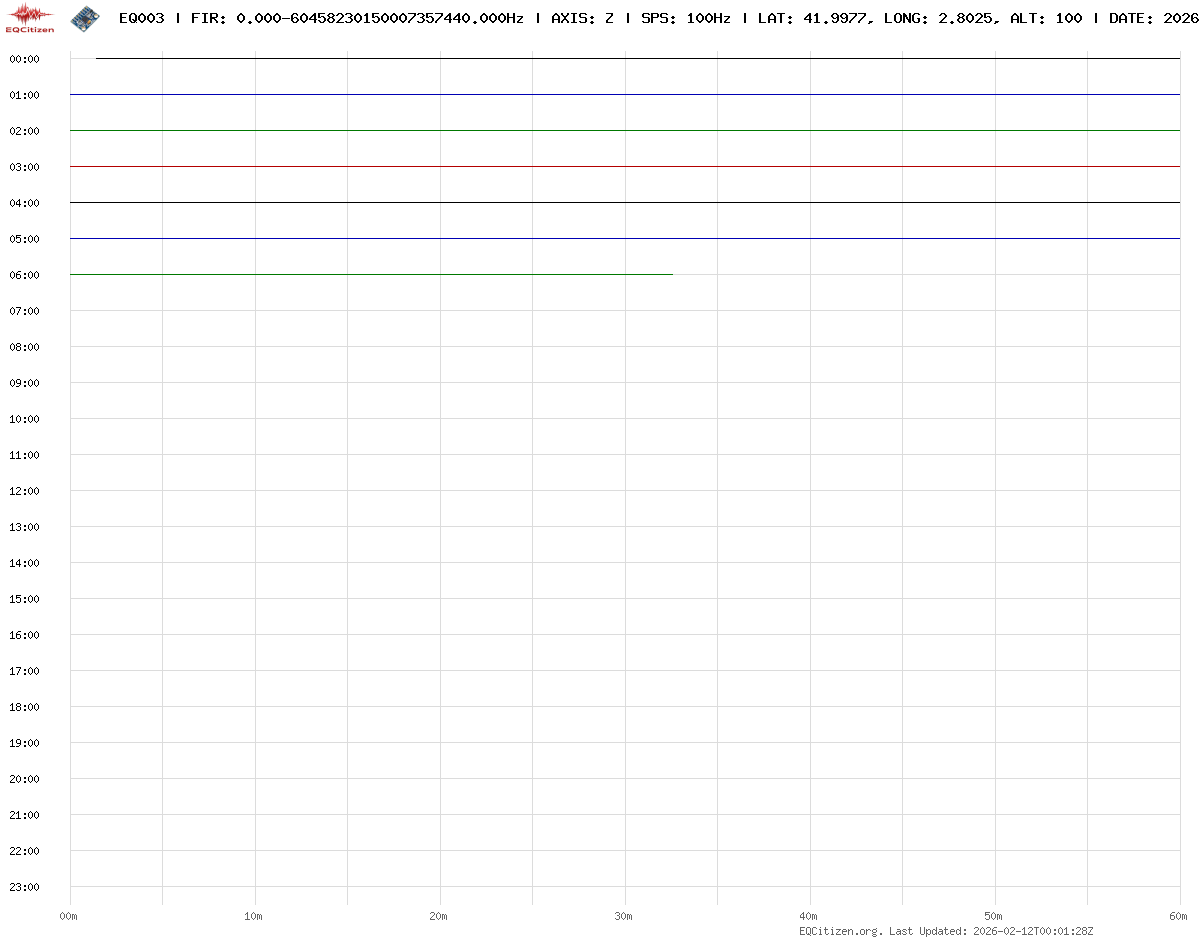The width and height of the screenshot is (1200, 940).
Task: Click the 23:00 hour row label
Action: [24, 887]
